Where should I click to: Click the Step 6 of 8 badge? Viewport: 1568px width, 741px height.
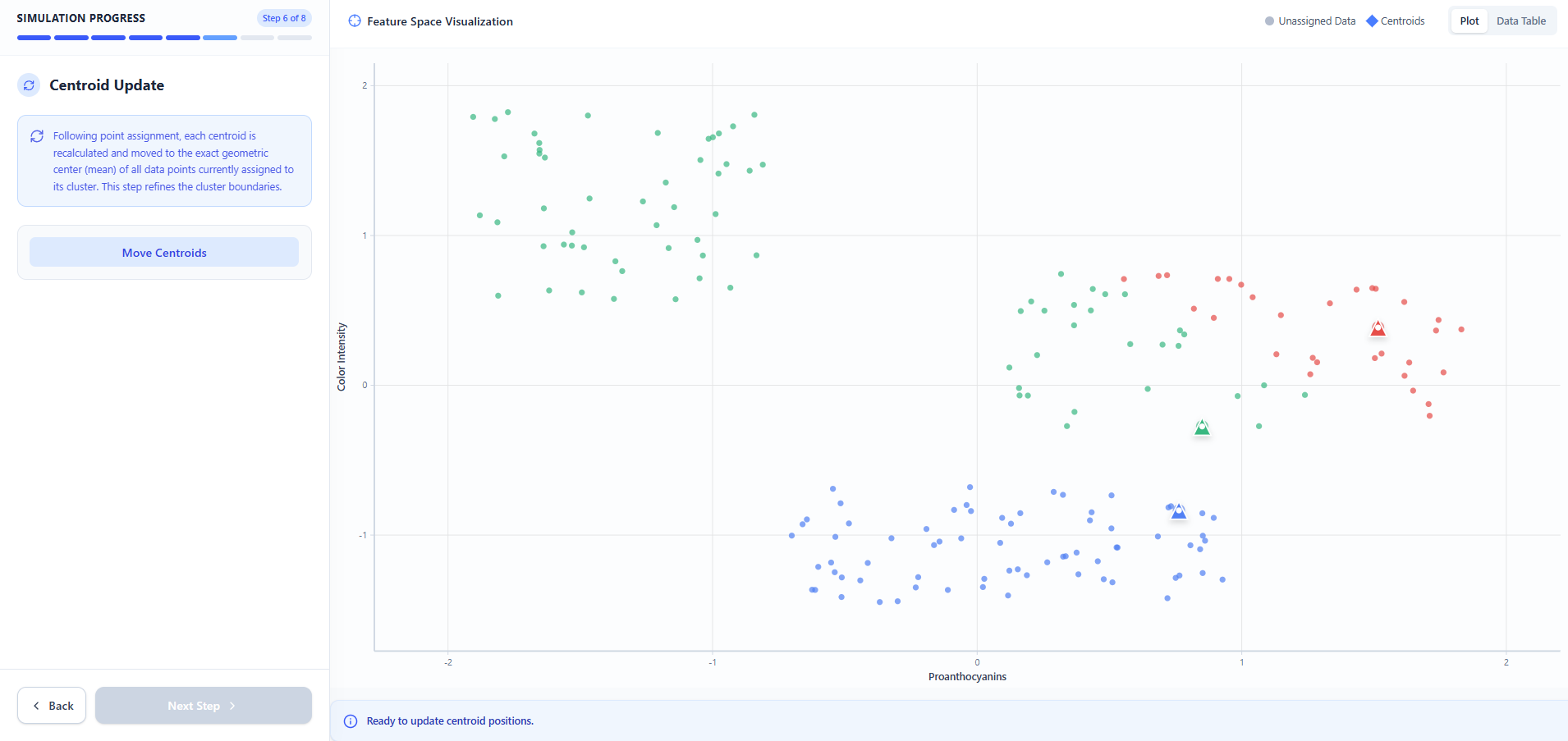[x=284, y=18]
